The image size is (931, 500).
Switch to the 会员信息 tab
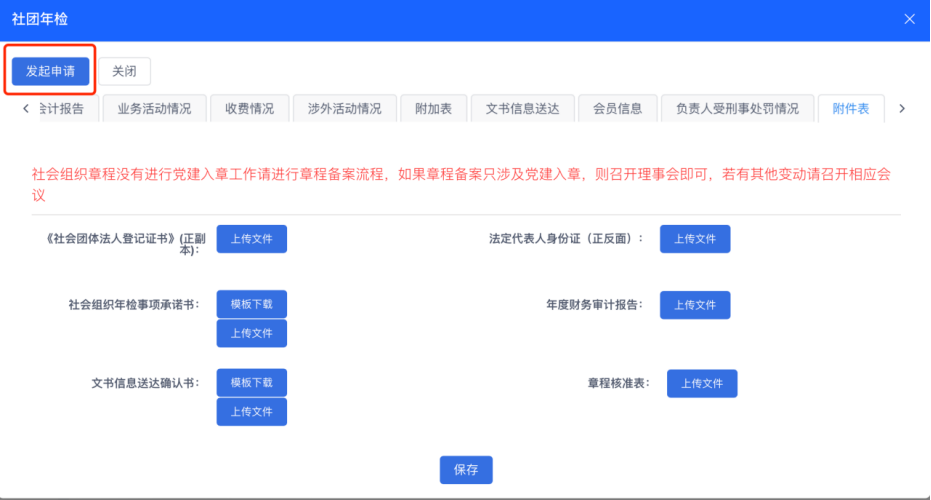617,109
